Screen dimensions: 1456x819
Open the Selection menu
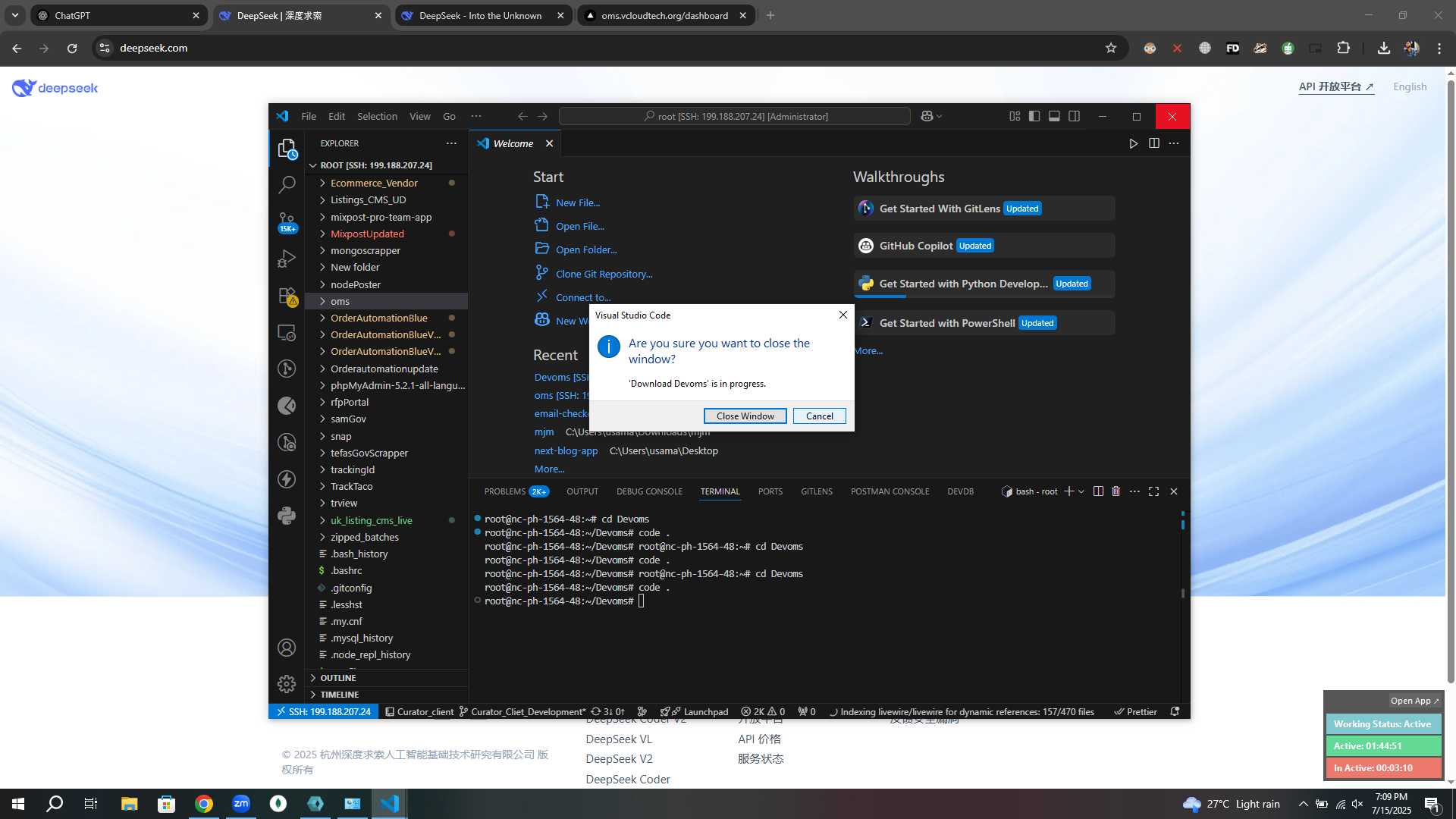point(377,116)
